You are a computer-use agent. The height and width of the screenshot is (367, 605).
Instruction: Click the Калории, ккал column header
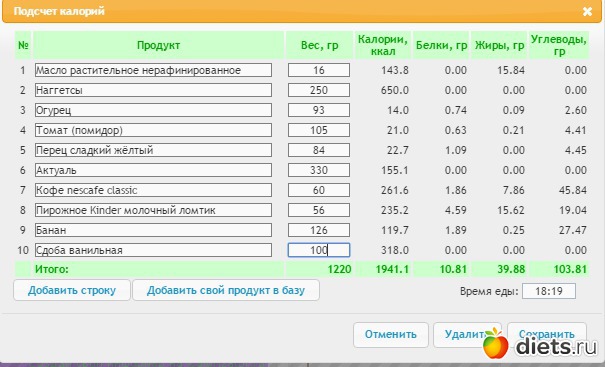pos(383,45)
